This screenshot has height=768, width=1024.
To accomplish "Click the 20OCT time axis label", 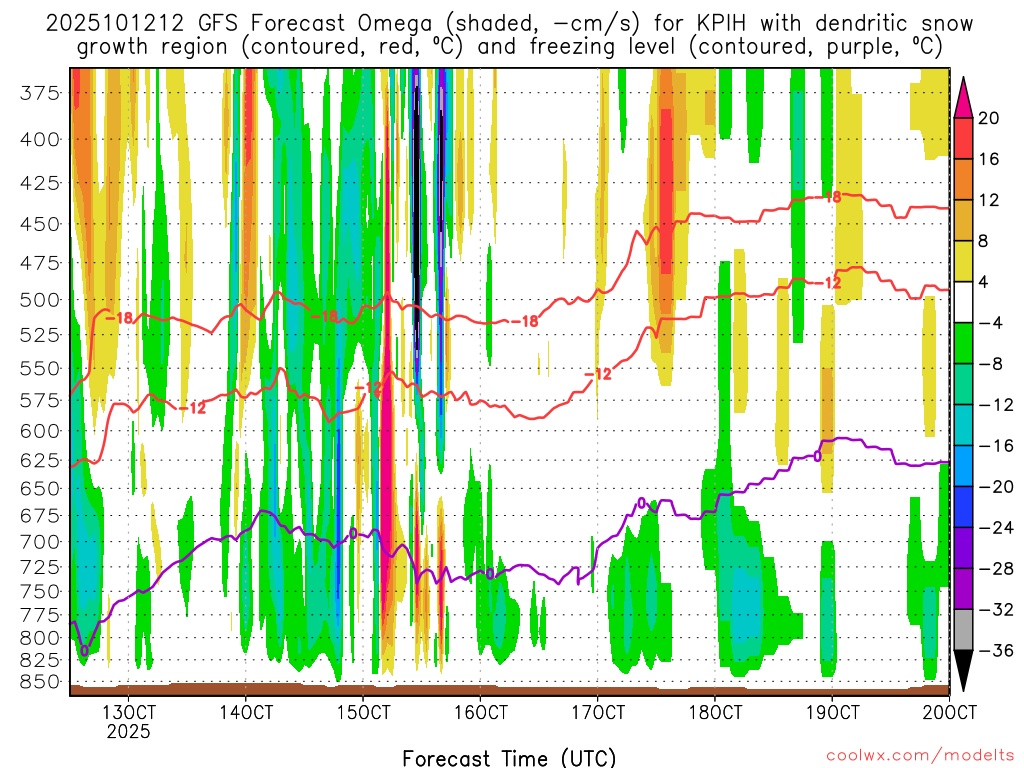I will (x=949, y=712).
